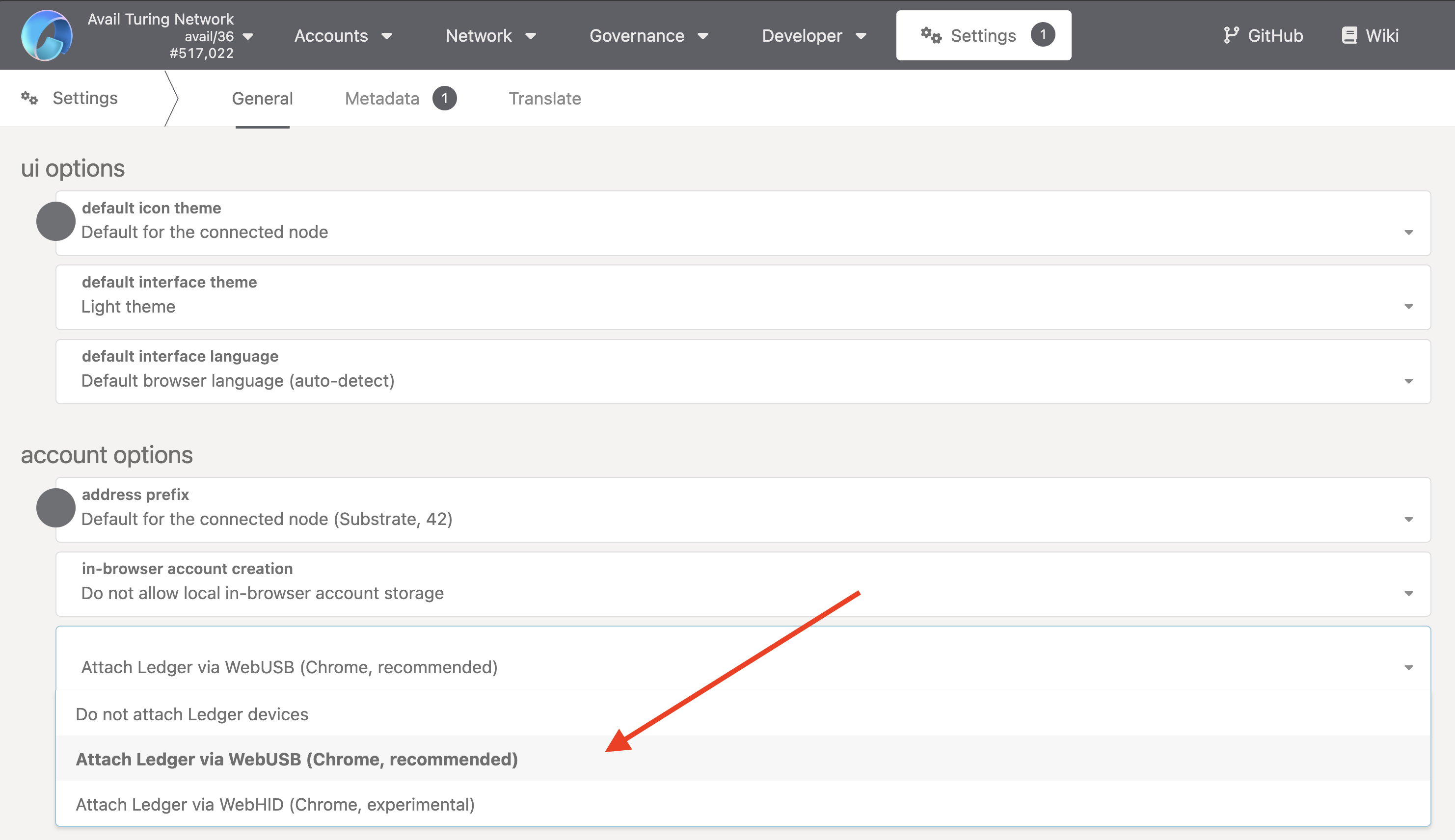Select Attach Ledger via WebUSB option

296,759
